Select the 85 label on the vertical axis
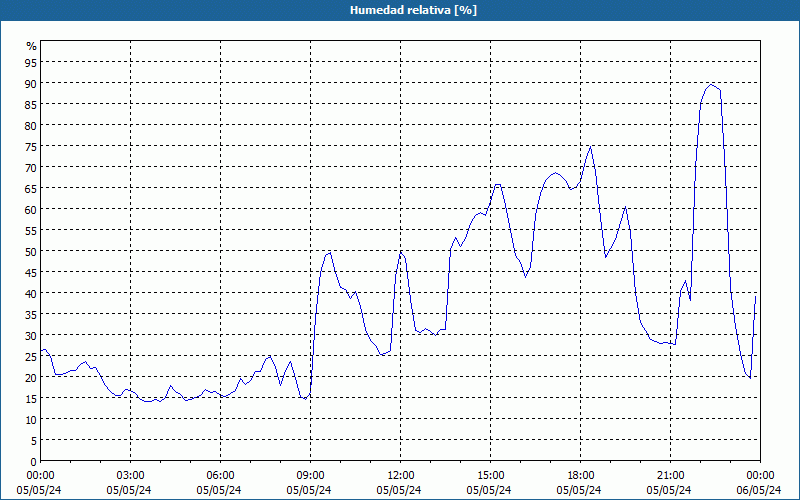Image resolution: width=800 pixels, height=500 pixels. click(31, 104)
